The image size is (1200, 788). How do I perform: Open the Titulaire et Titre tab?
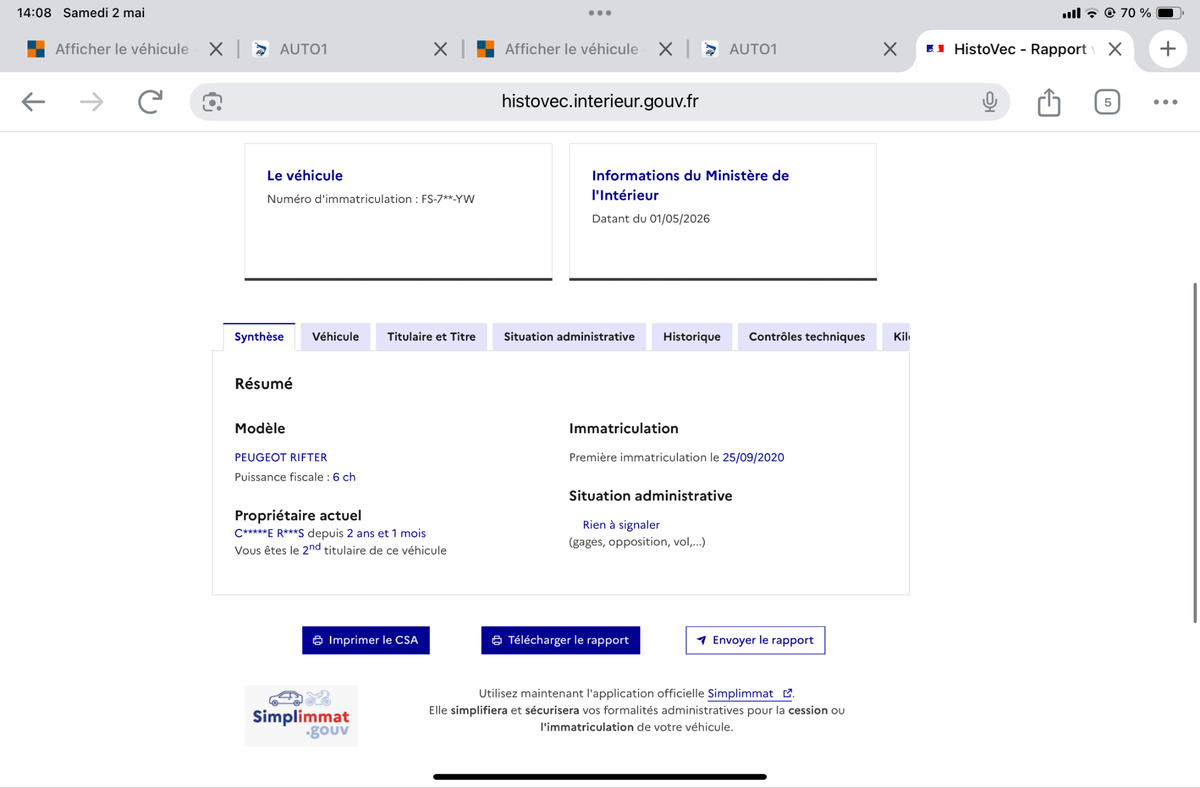[x=432, y=337]
